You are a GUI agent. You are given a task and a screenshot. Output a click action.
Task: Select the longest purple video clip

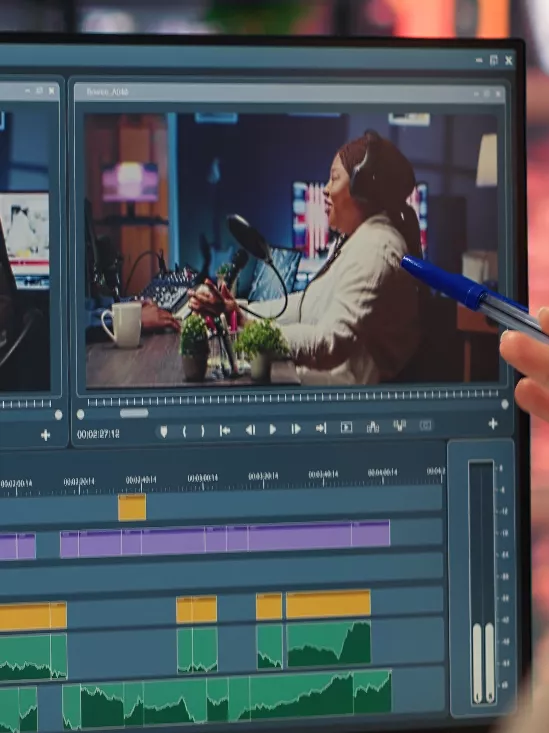click(300, 538)
